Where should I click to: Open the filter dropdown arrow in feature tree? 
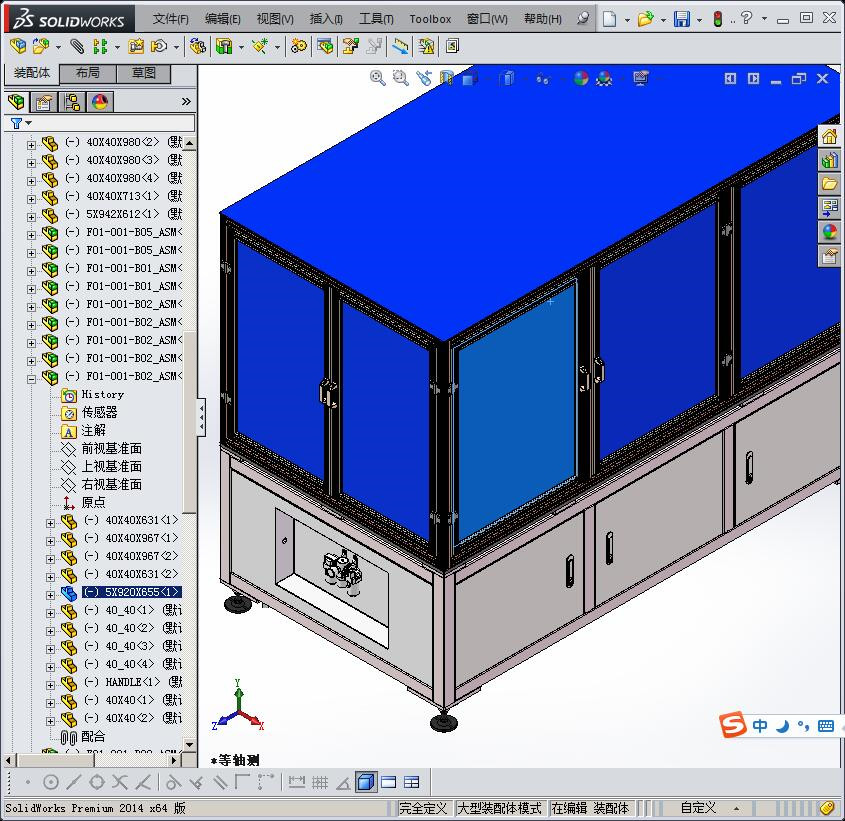[29, 123]
